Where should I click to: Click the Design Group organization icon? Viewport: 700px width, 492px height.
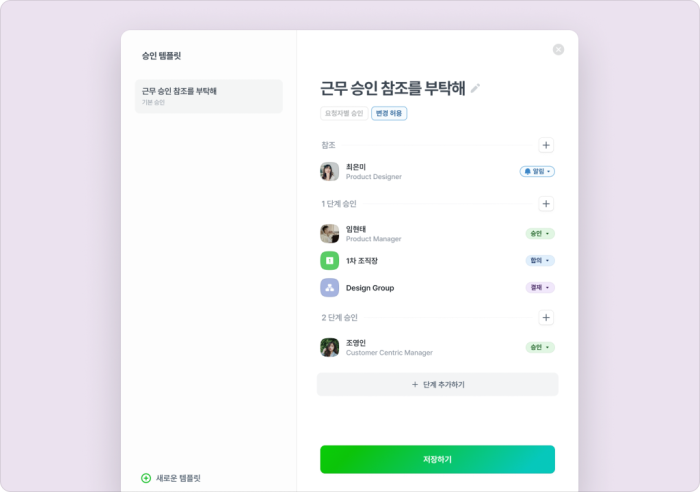[x=329, y=288]
